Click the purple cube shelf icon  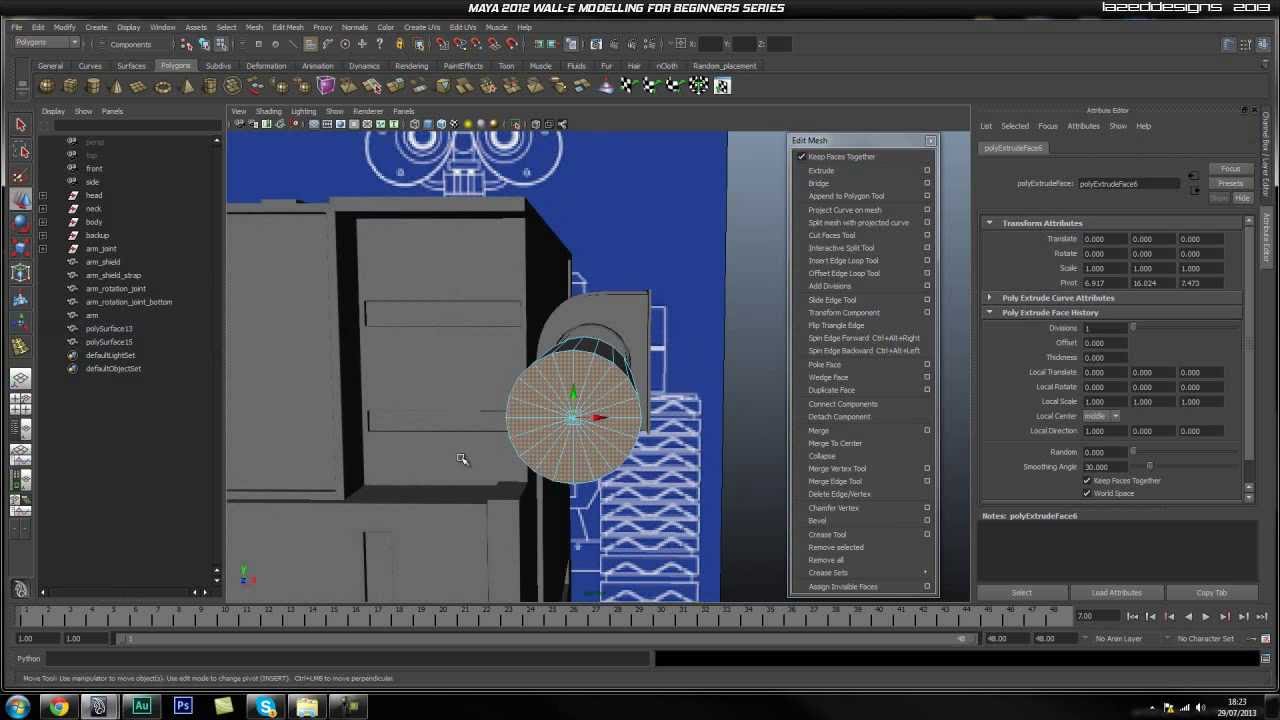[326, 86]
